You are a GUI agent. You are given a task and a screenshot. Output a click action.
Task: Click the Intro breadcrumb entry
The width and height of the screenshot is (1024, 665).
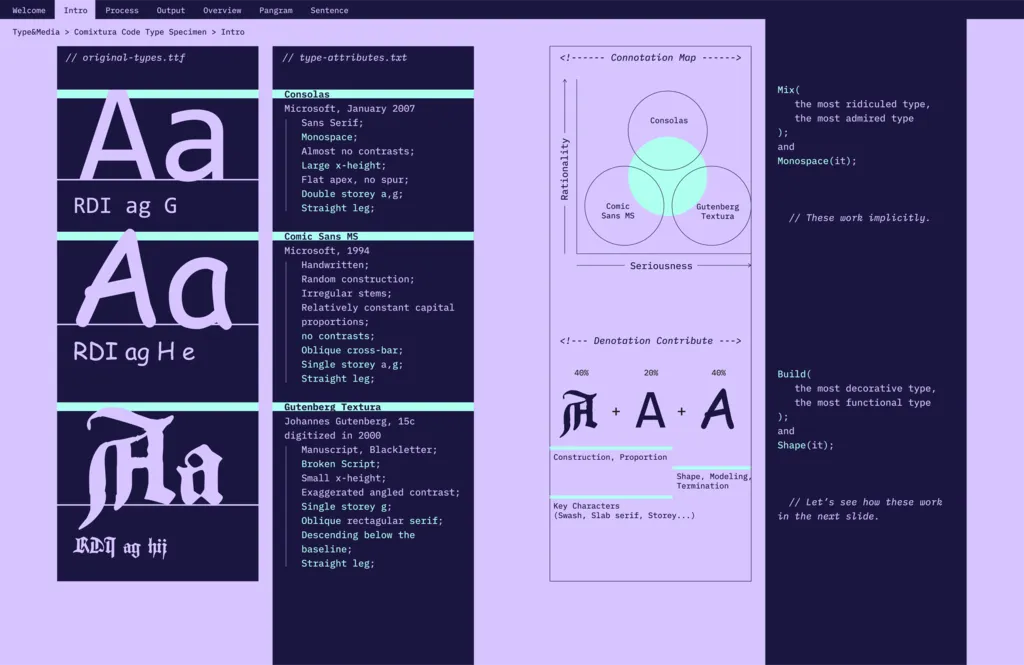(232, 31)
